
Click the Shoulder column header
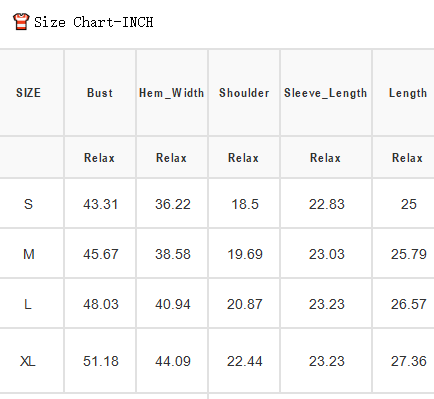click(x=244, y=93)
